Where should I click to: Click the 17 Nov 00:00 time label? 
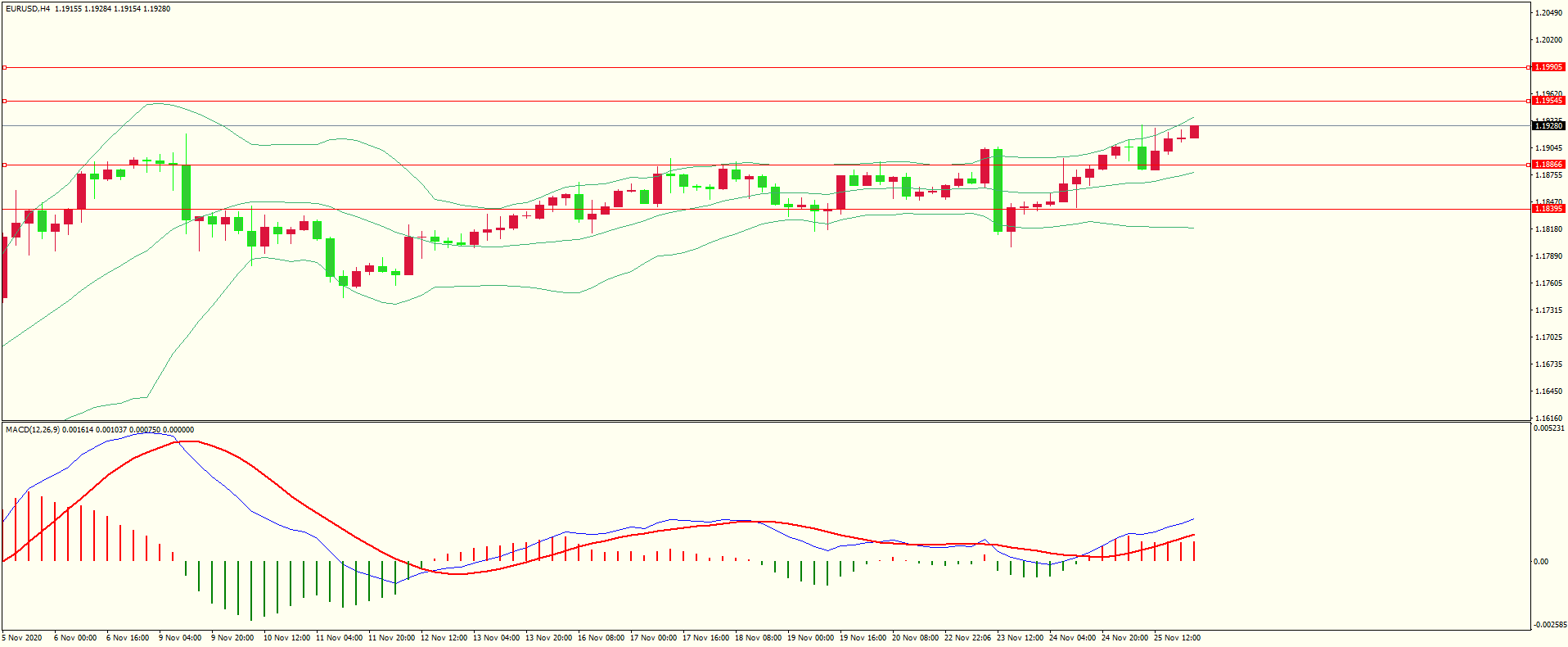(653, 638)
